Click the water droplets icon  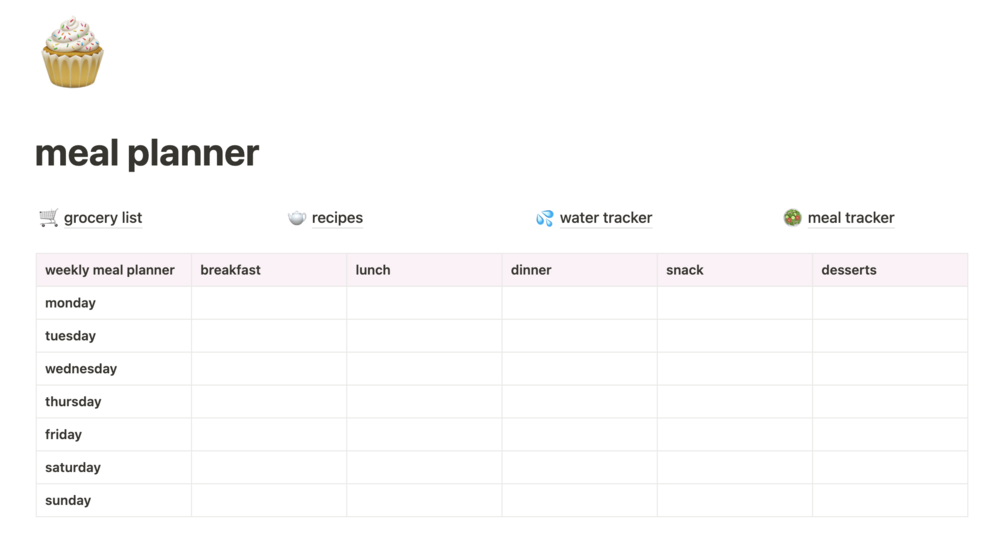pos(544,218)
